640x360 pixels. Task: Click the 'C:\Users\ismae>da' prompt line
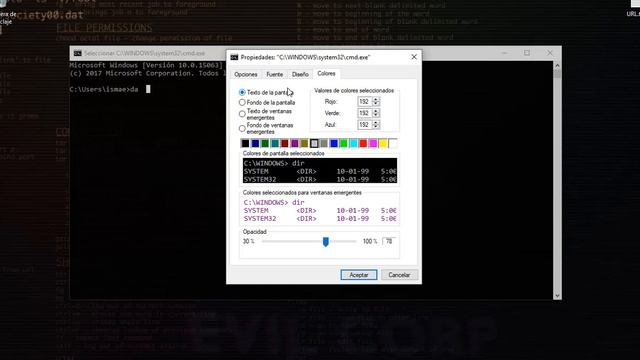104,89
